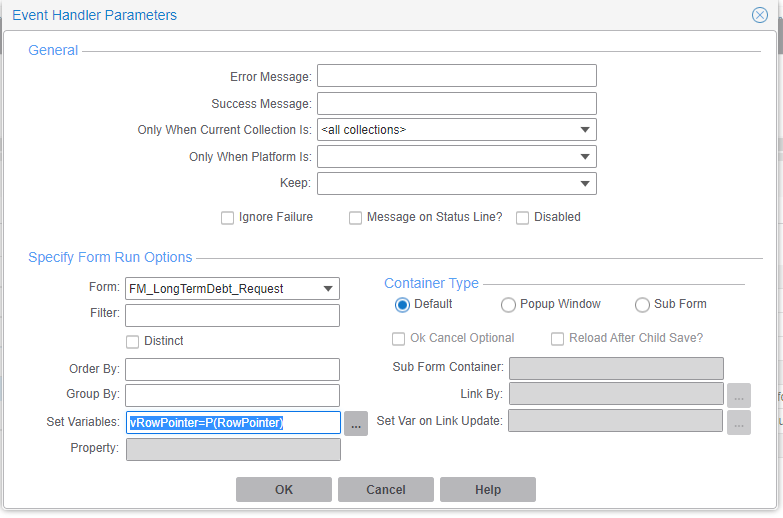
Task: Open Help for this dialog
Action: coord(488,490)
